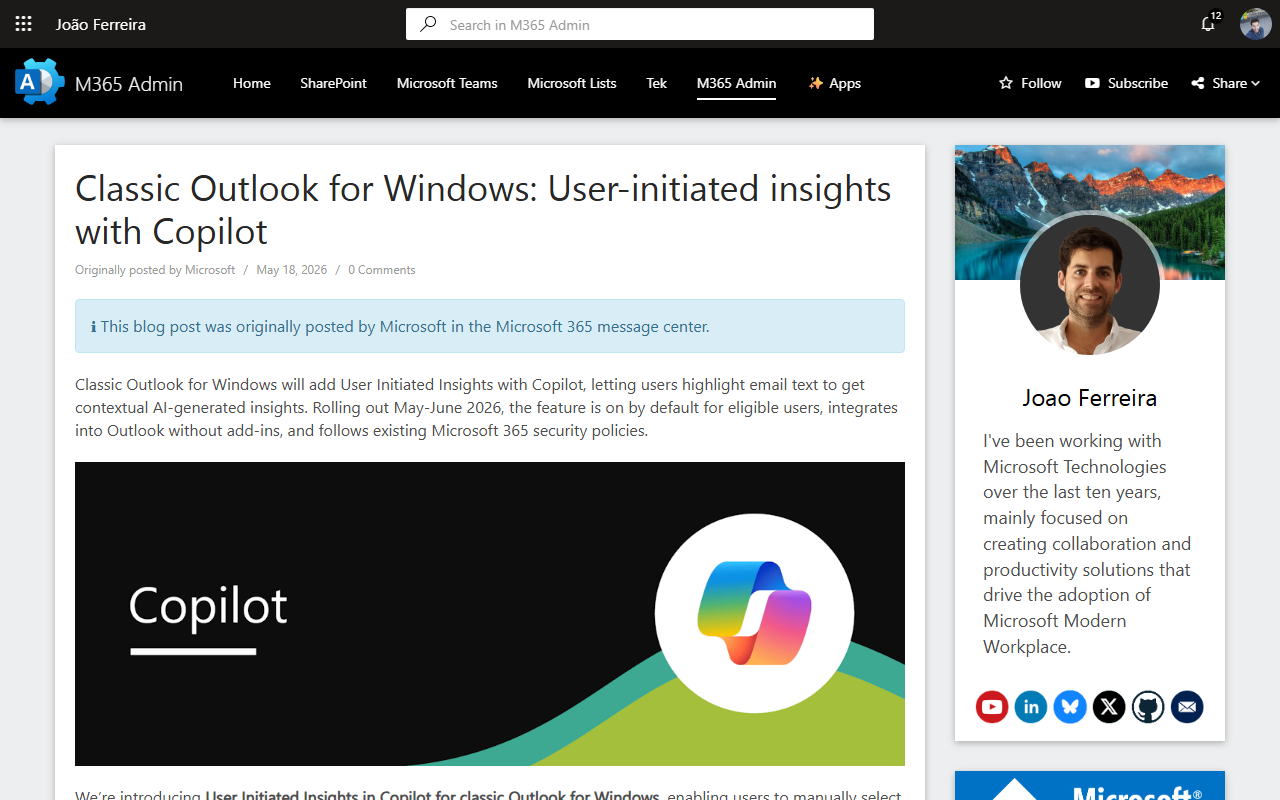Click the Copilot banner image
Screen dimensions: 1280x800
coord(490,614)
